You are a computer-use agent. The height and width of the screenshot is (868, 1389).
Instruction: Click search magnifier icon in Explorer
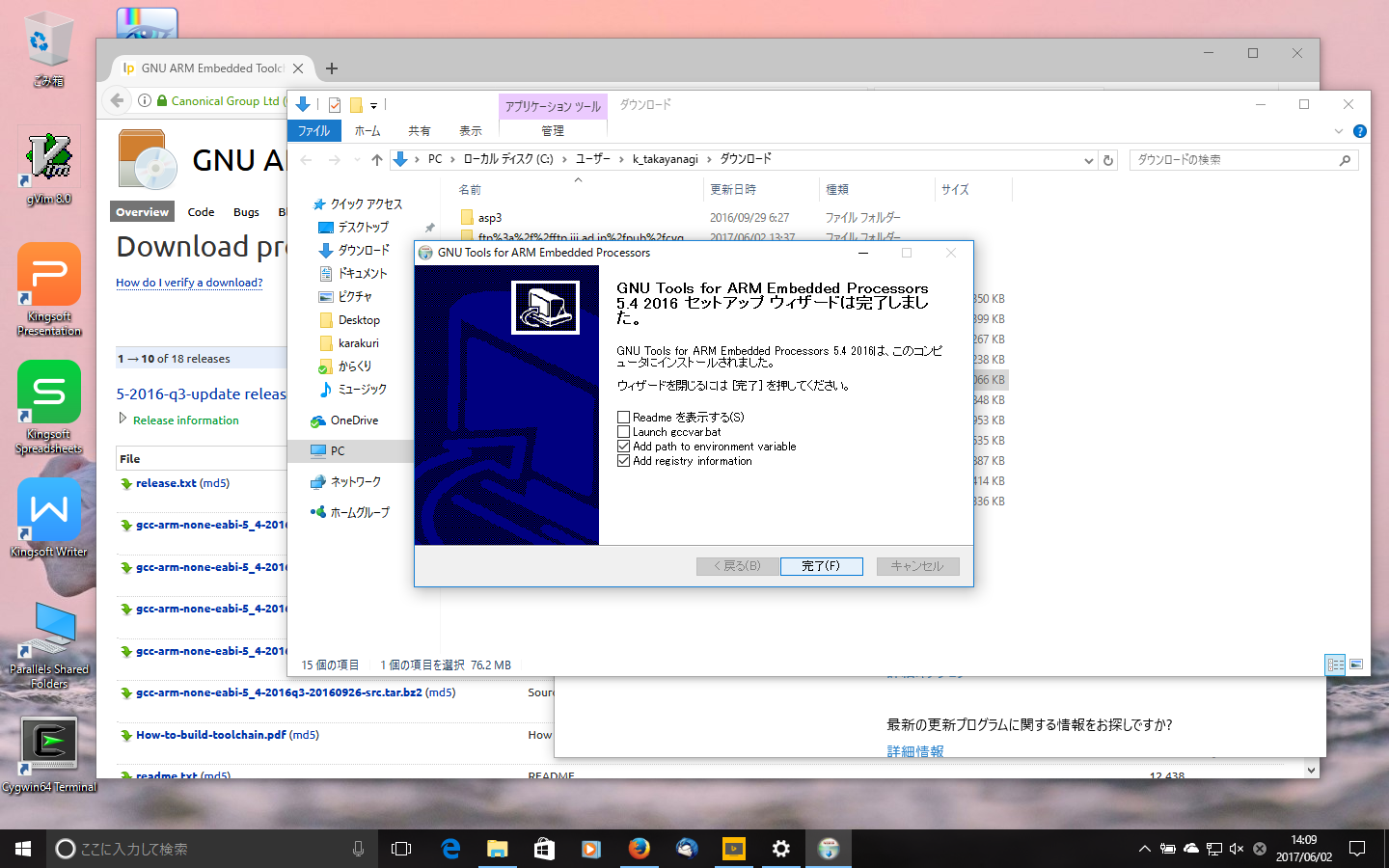coord(1345,160)
